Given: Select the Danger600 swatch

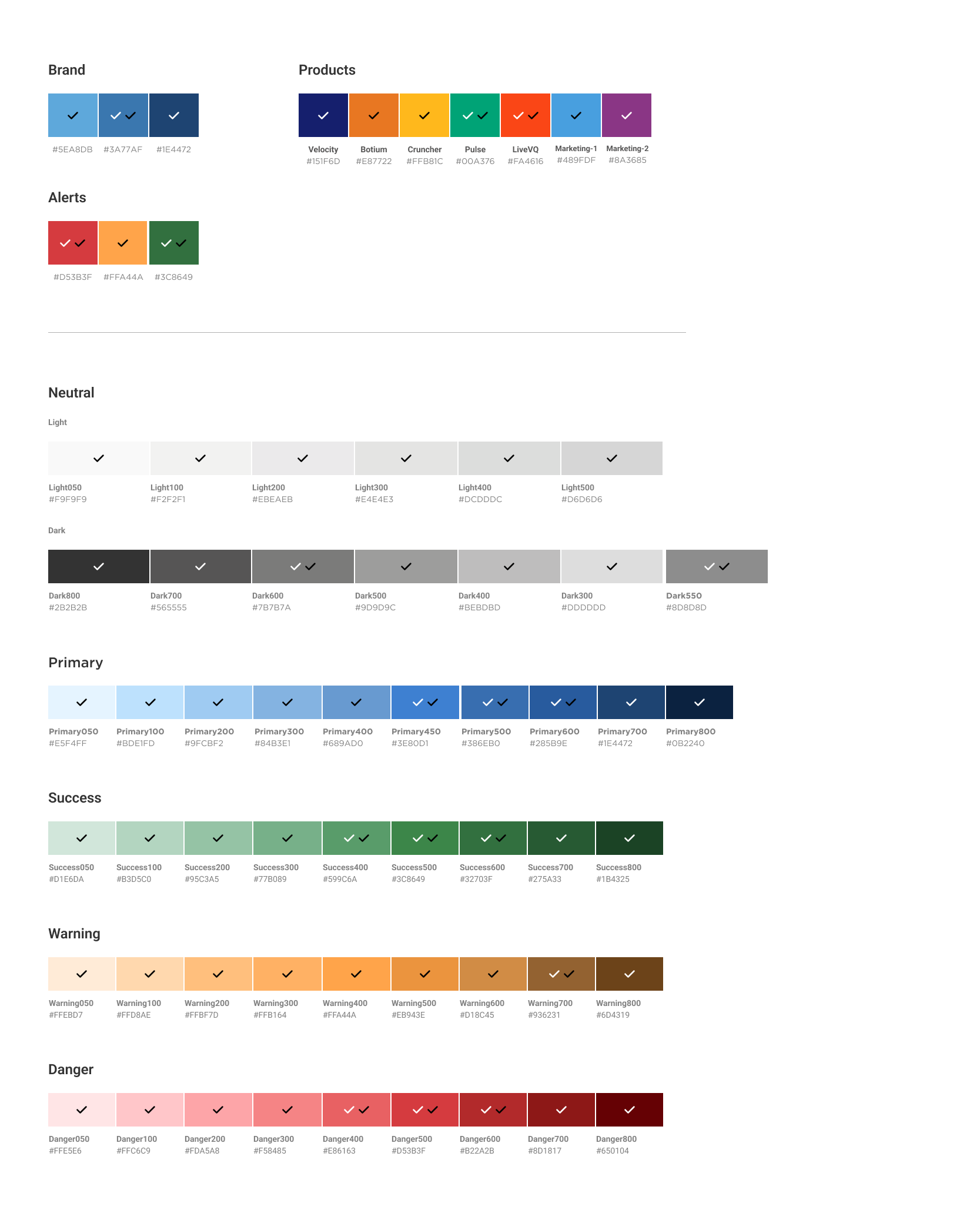Looking at the screenshot, I should click(493, 1109).
